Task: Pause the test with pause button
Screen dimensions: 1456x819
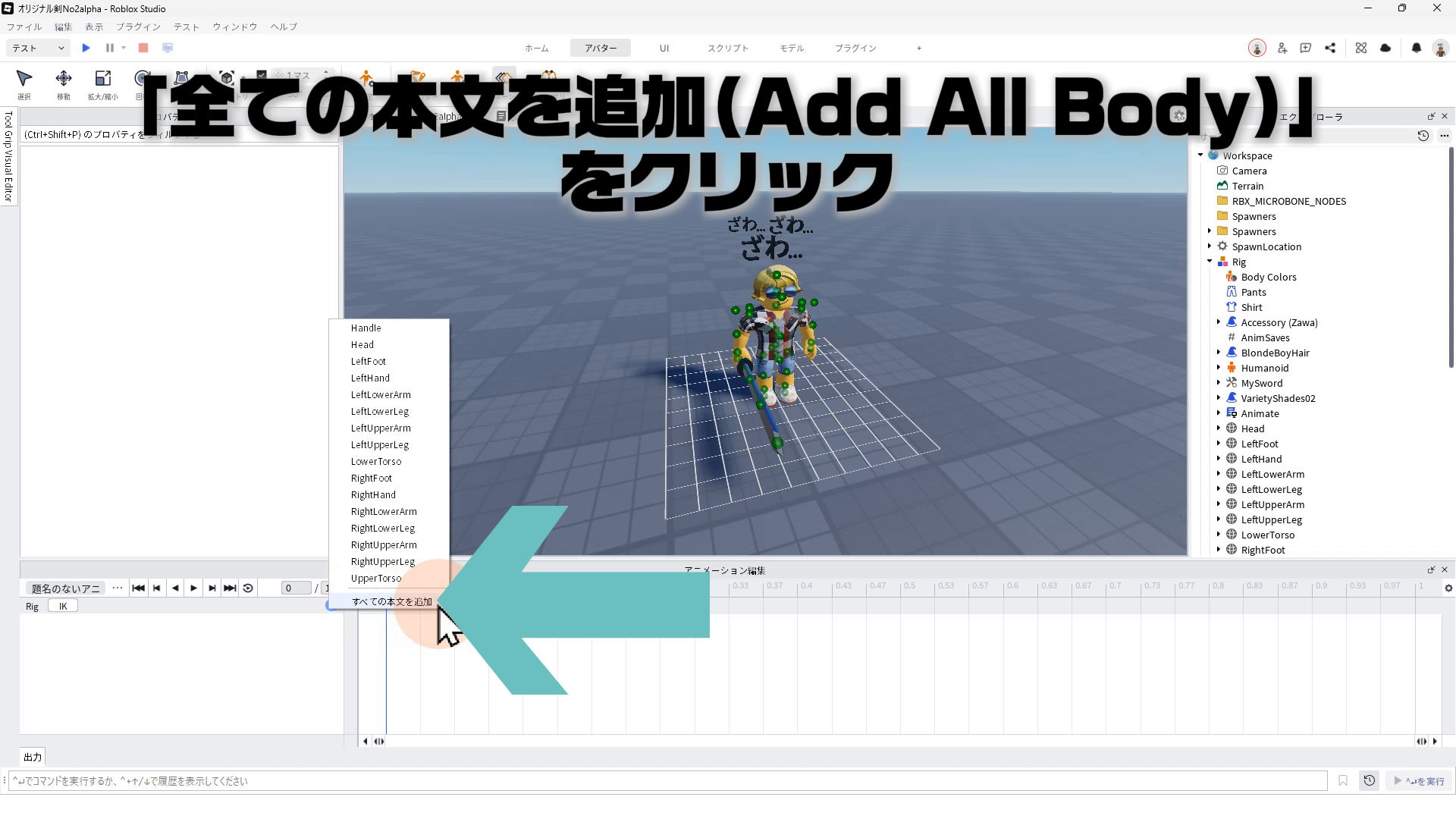Action: (109, 48)
